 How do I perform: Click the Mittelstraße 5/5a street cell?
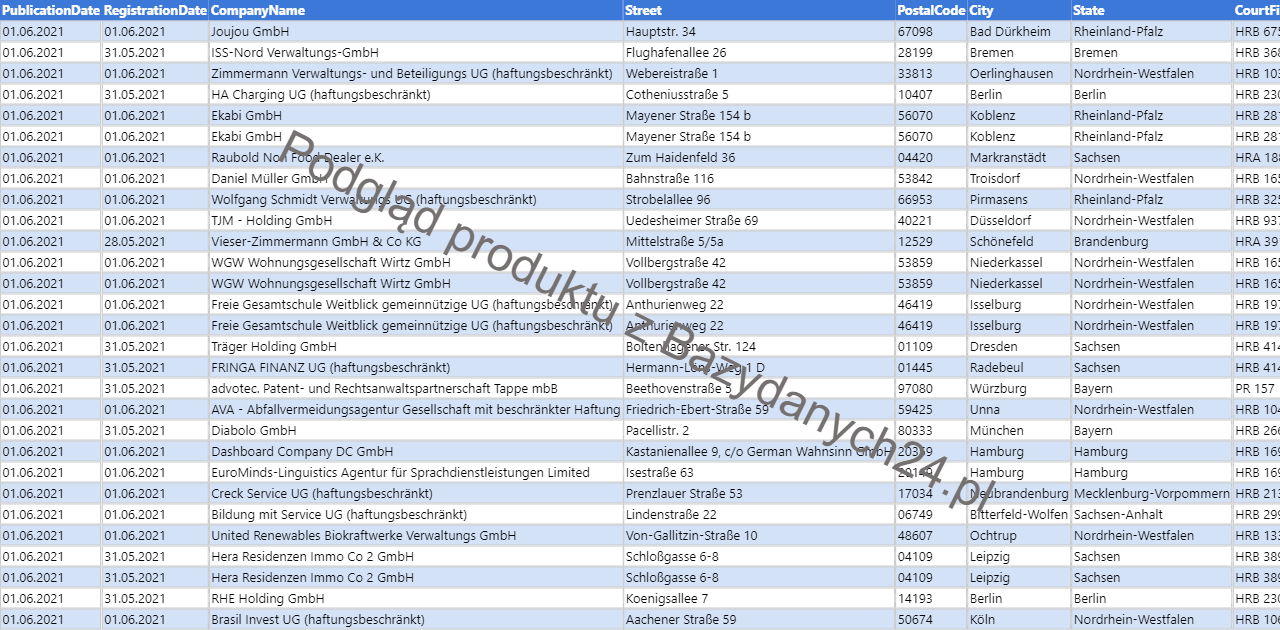pyautogui.click(x=759, y=242)
